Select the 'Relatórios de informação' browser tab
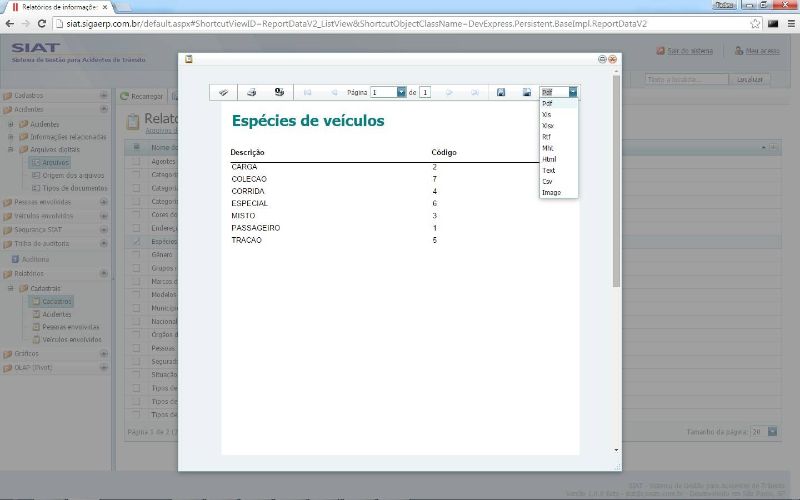Viewport: 800px width, 500px height. 60,7
